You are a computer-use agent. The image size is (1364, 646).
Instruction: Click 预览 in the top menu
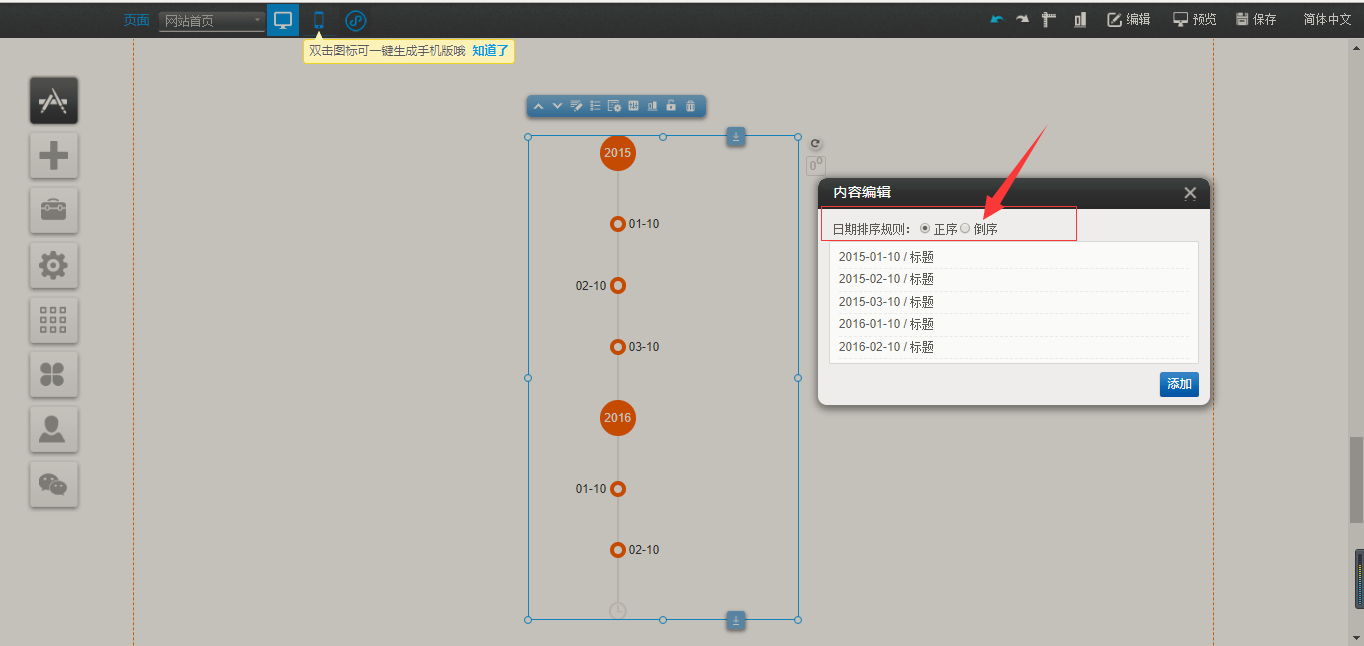click(1195, 19)
